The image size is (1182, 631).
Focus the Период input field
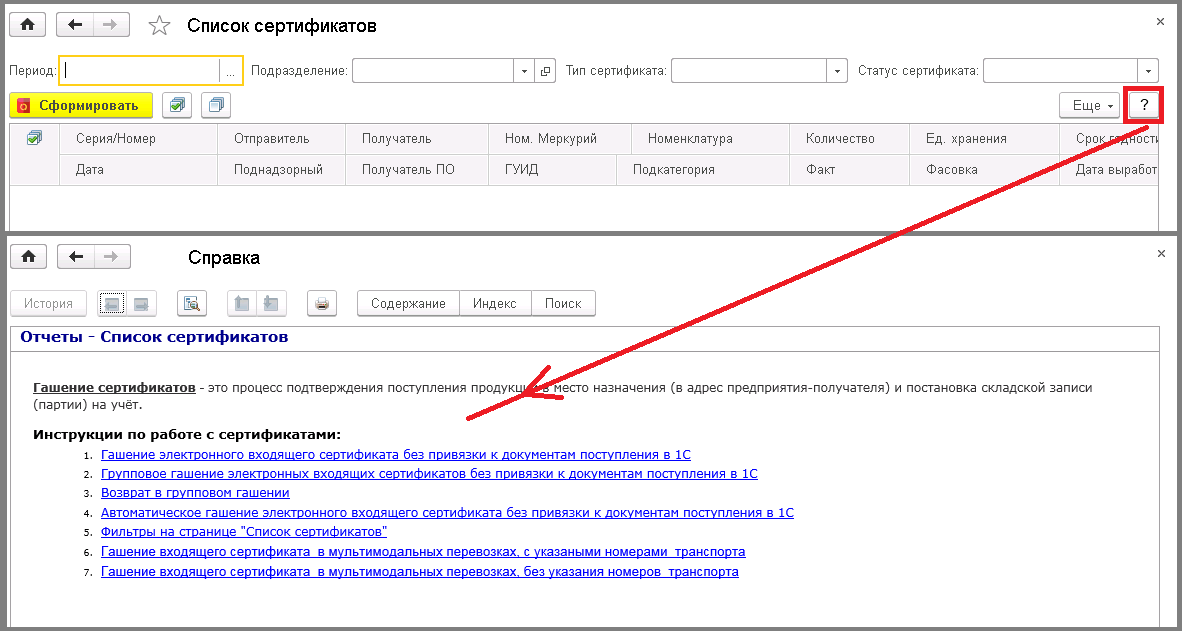pos(139,71)
